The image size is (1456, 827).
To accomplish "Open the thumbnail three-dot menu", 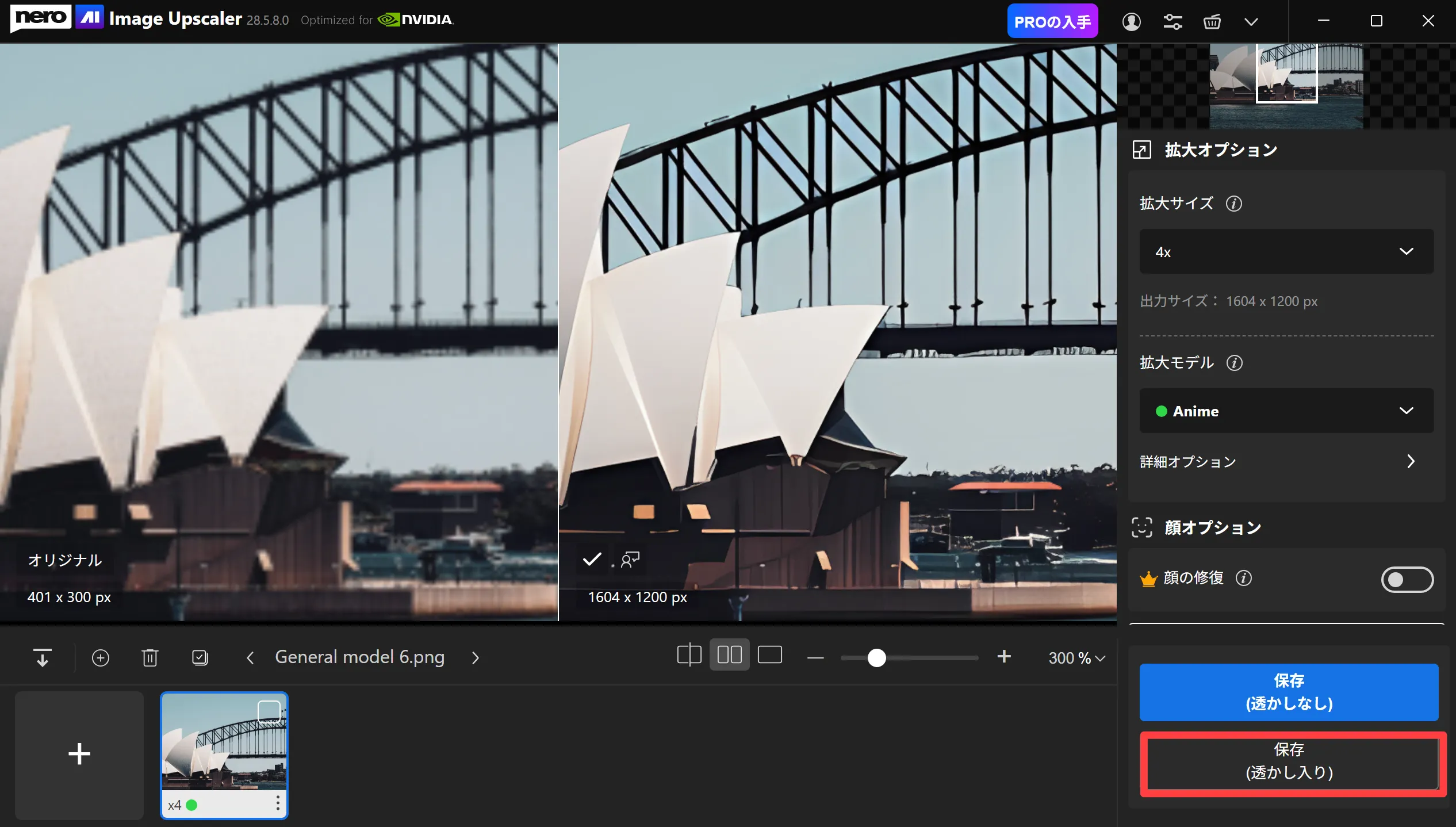I will coord(278,803).
